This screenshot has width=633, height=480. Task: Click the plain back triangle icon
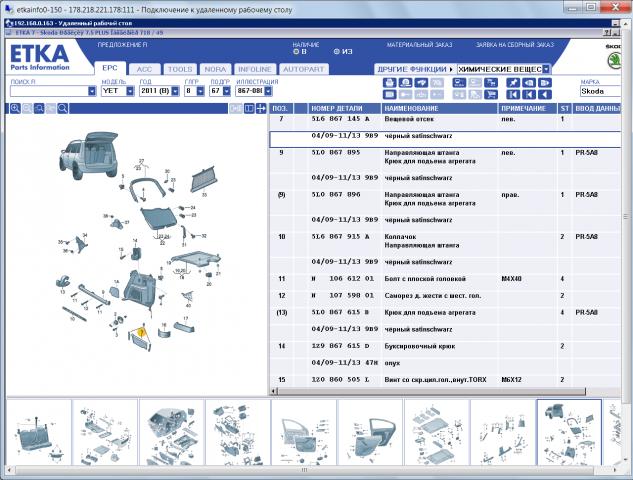pyautogui.click(x=545, y=94)
